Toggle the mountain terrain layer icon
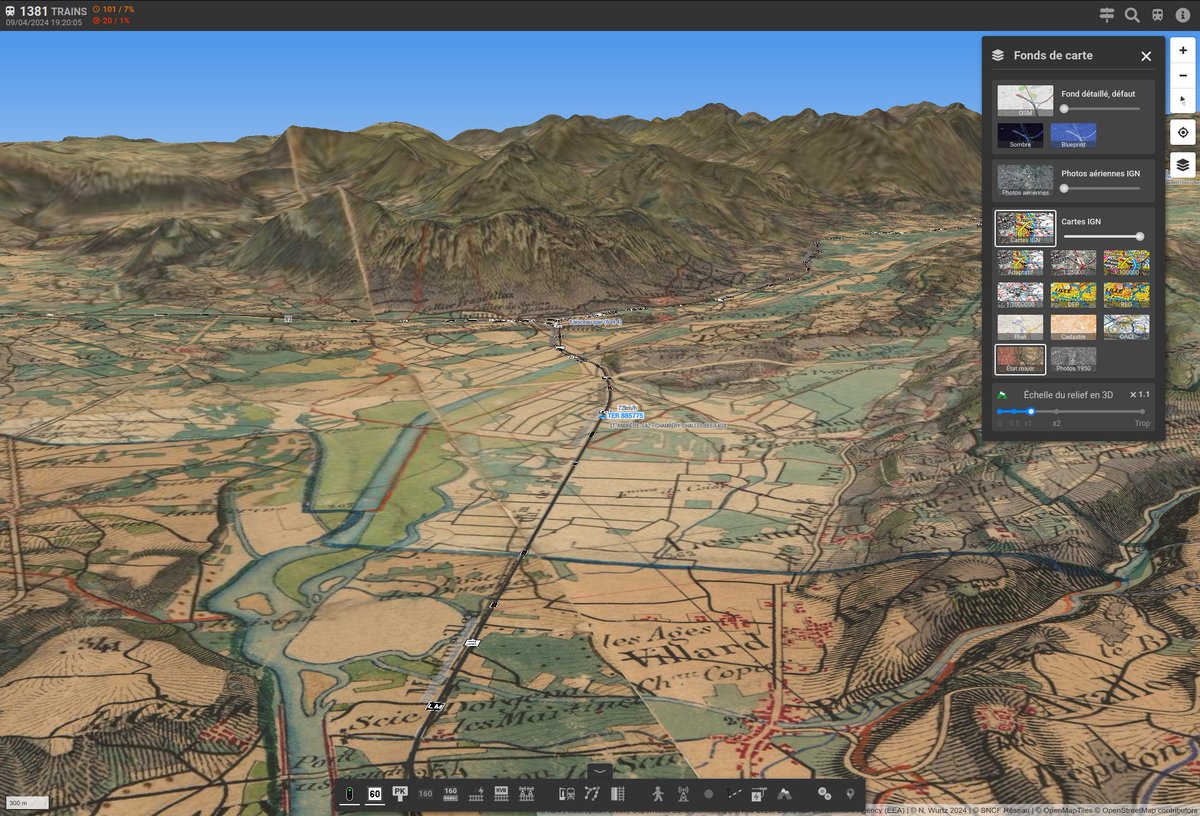The width and height of the screenshot is (1200, 816). [784, 793]
